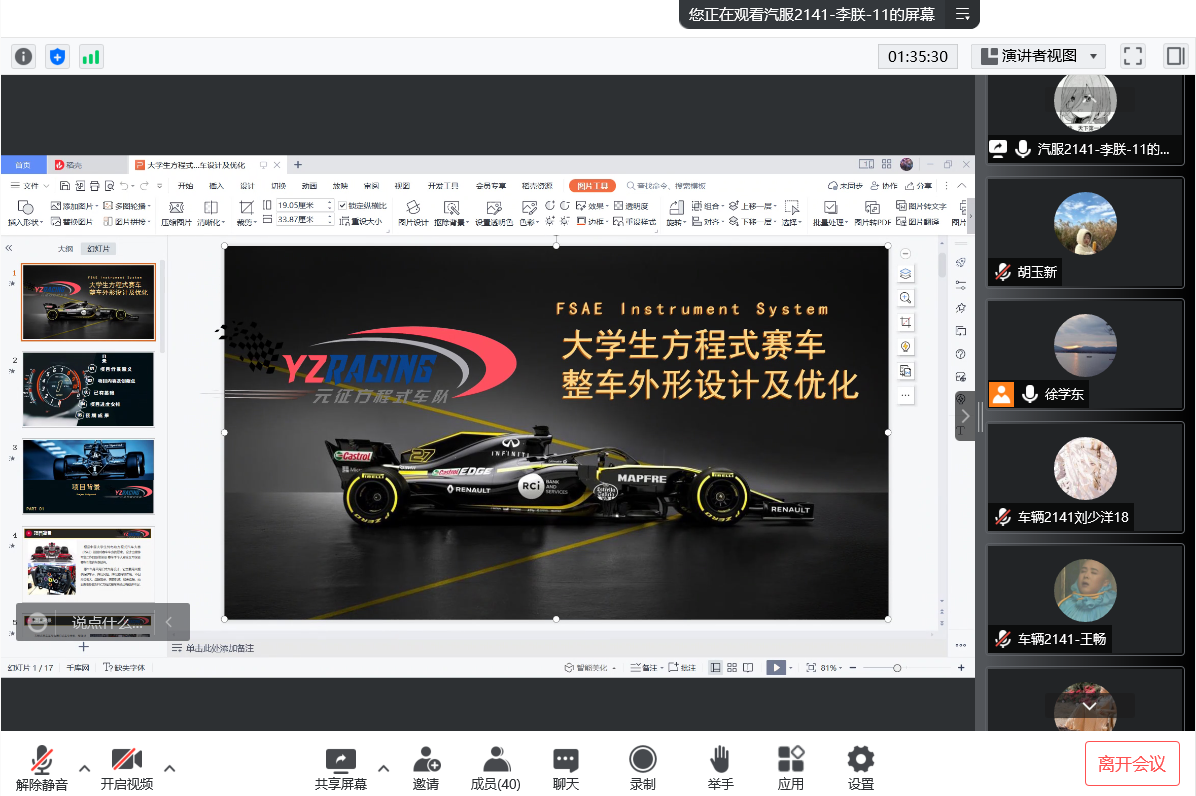Open the 设计 ribbon tab

pos(247,185)
